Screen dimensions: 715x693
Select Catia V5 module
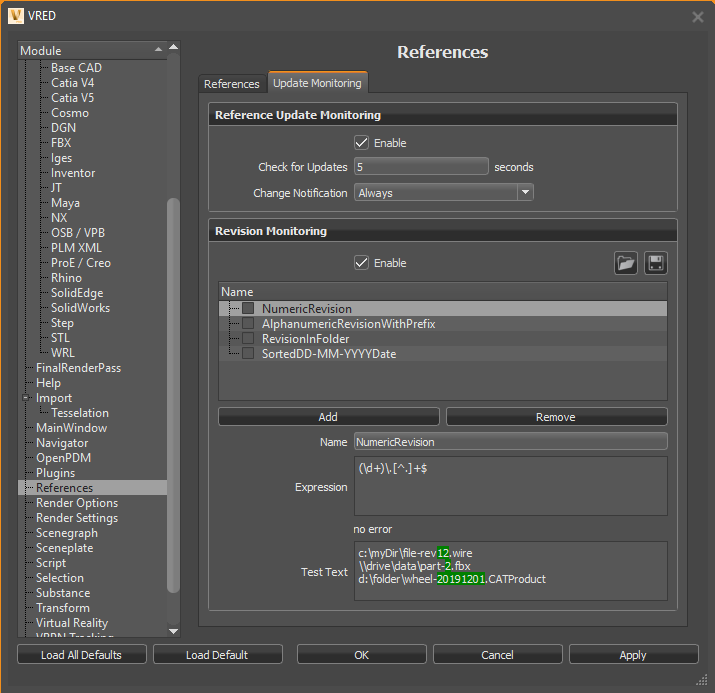(73, 98)
